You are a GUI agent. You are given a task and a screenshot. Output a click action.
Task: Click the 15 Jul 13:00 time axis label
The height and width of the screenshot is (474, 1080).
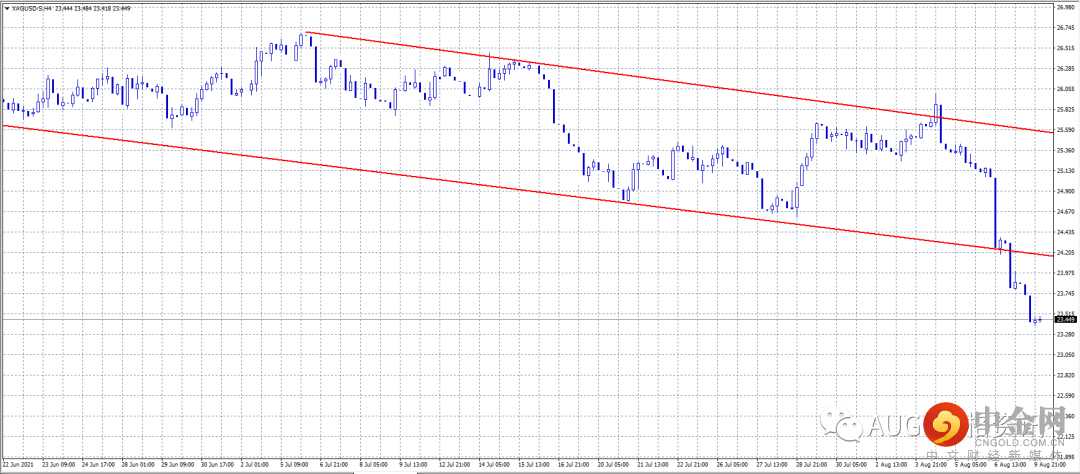(x=532, y=465)
